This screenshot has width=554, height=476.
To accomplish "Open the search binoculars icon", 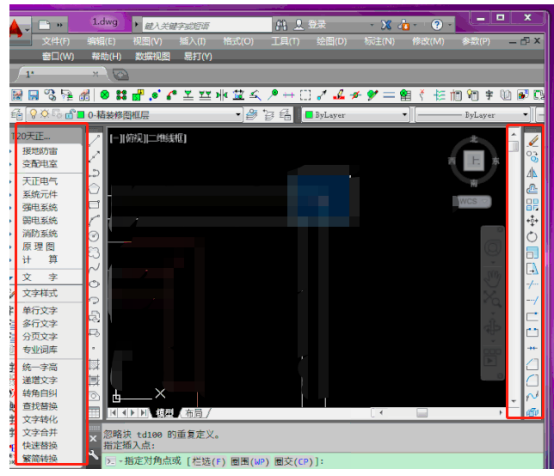I will pyautogui.click(x=281, y=25).
